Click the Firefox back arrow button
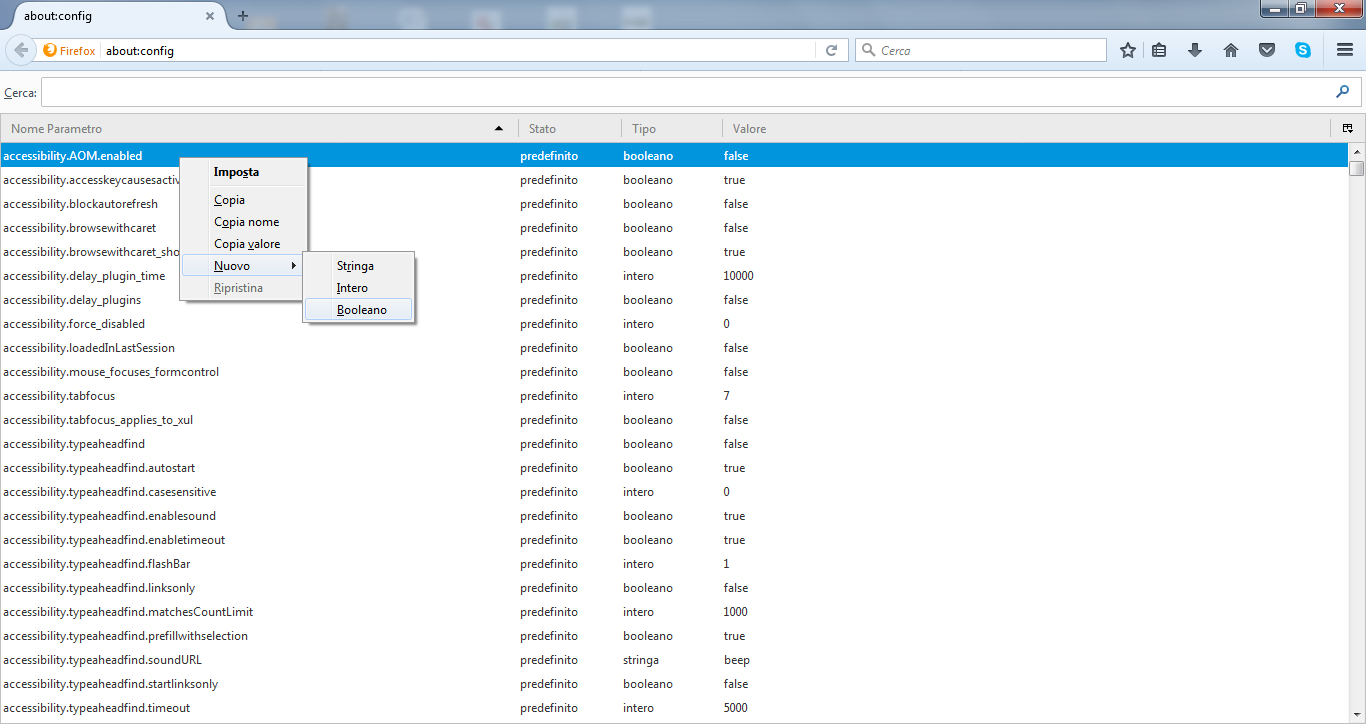Image resolution: width=1366 pixels, height=724 pixels. pyautogui.click(x=21, y=50)
